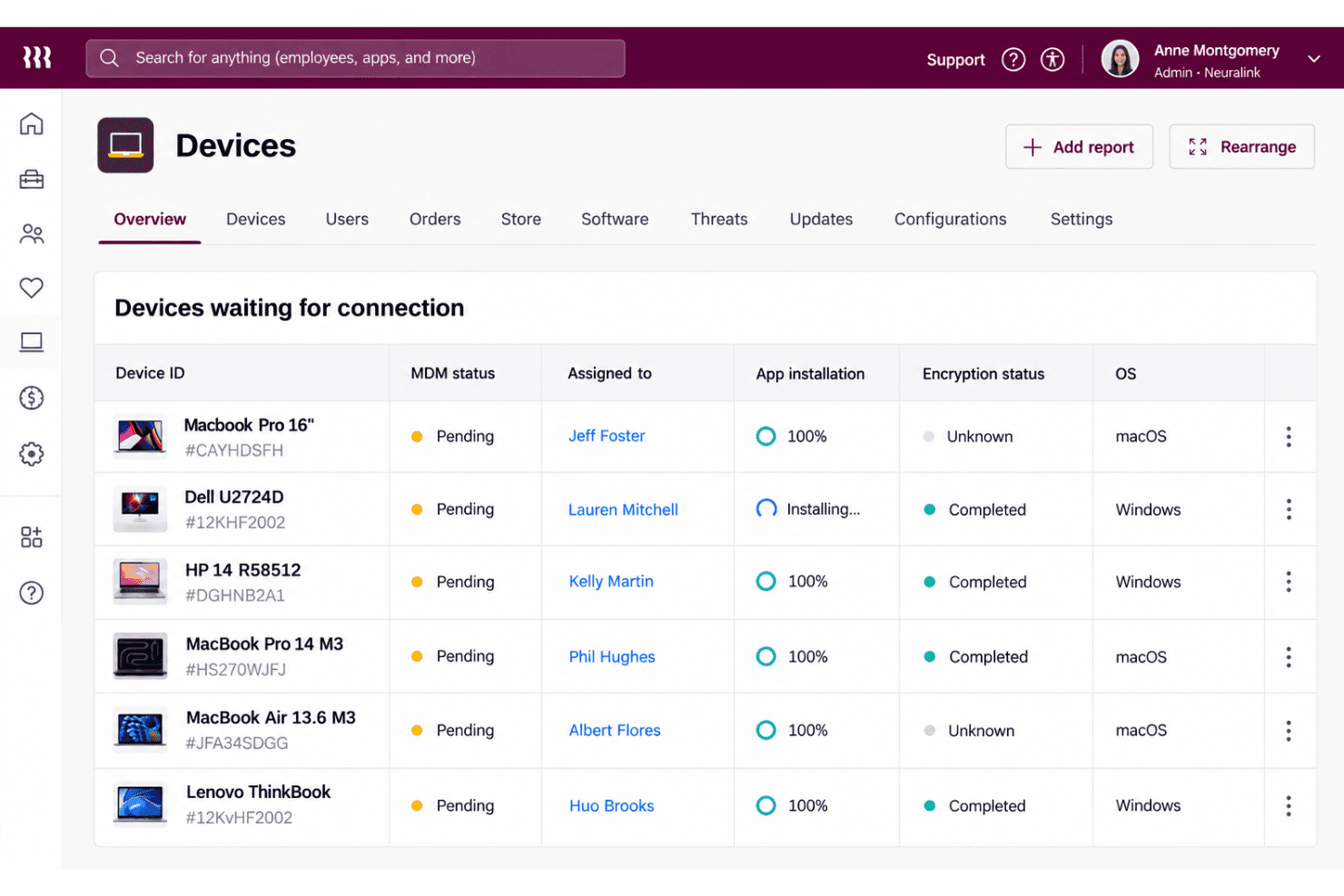The width and height of the screenshot is (1344, 896).
Task: Click the Dell U2724D device thumbnail
Action: (140, 509)
